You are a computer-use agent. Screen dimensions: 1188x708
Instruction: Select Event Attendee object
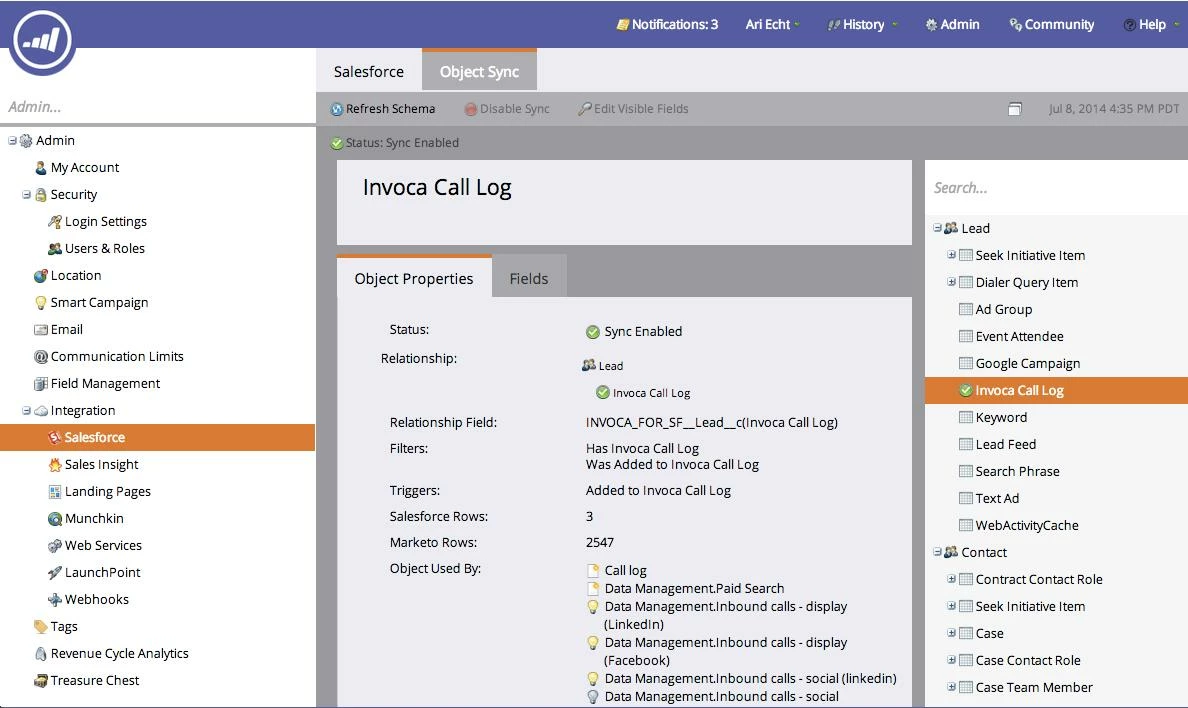tap(1011, 337)
